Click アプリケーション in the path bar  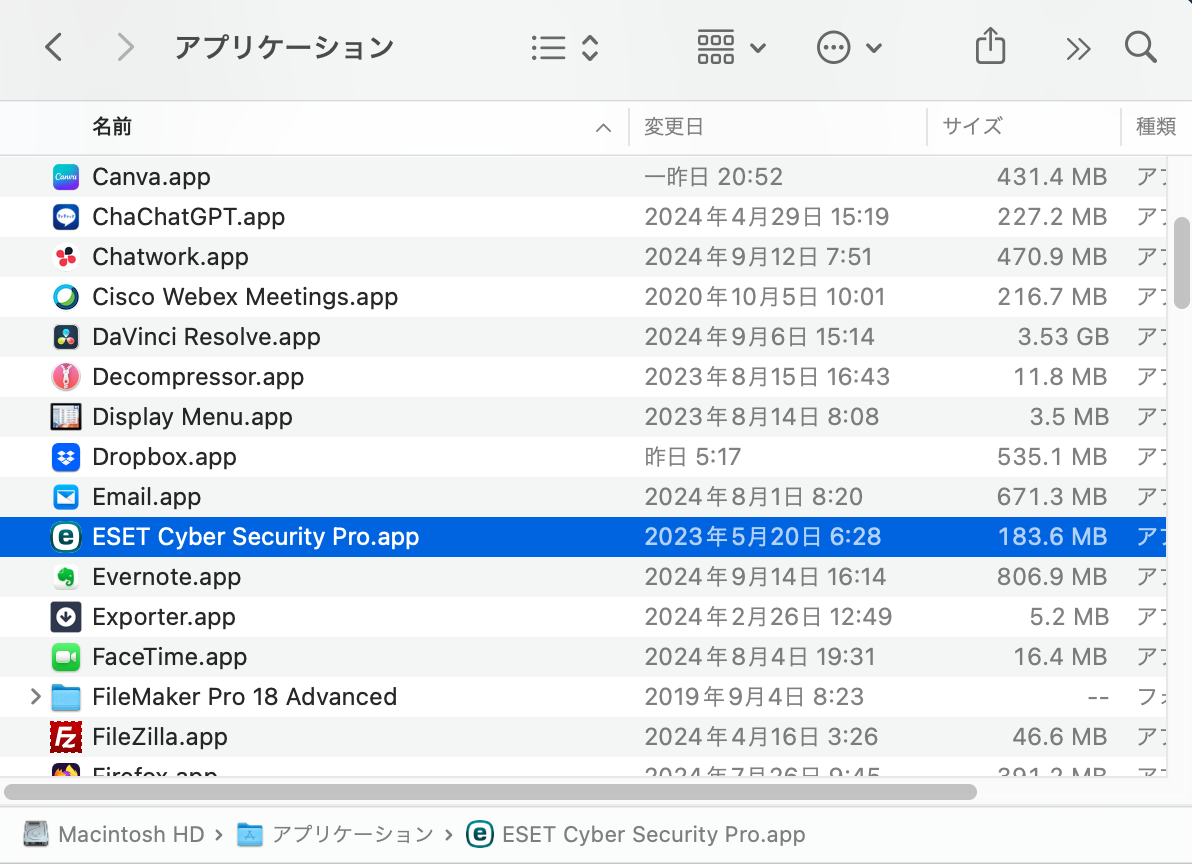(353, 834)
